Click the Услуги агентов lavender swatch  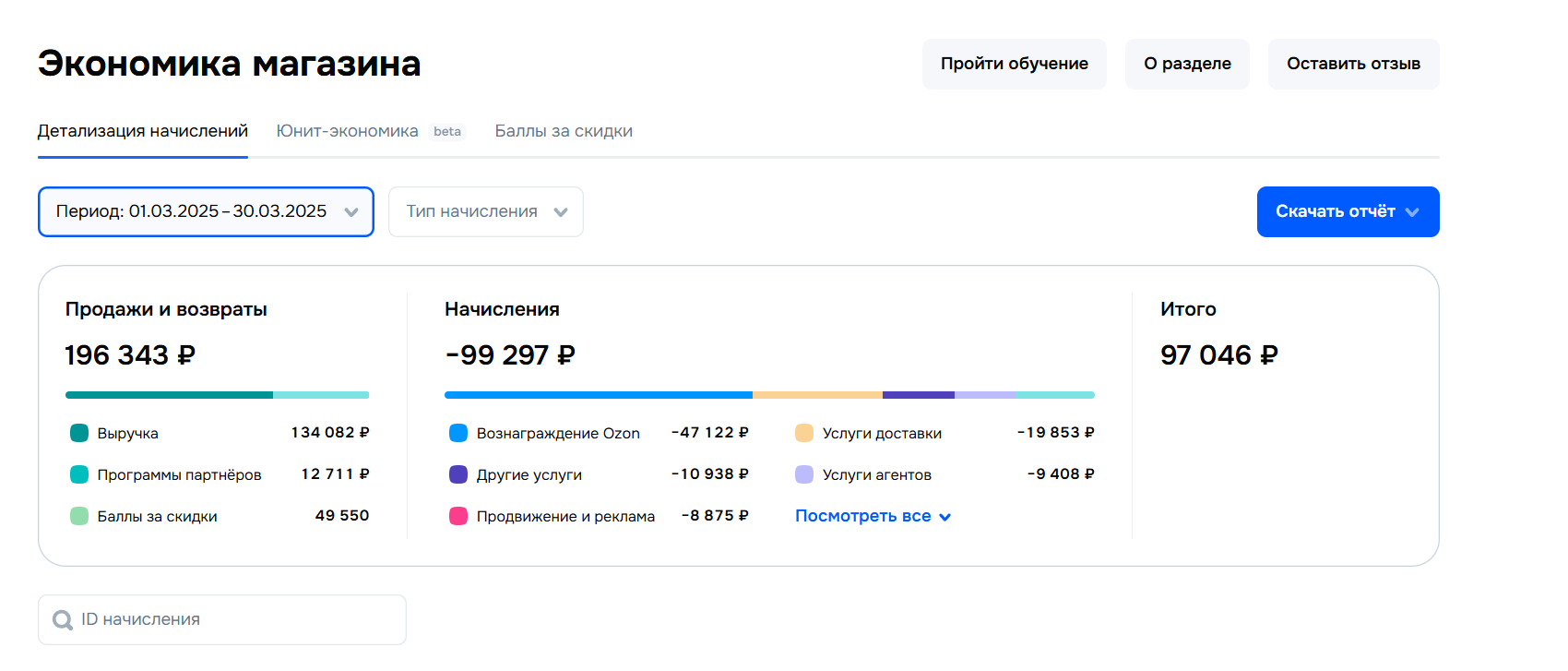pos(804,474)
